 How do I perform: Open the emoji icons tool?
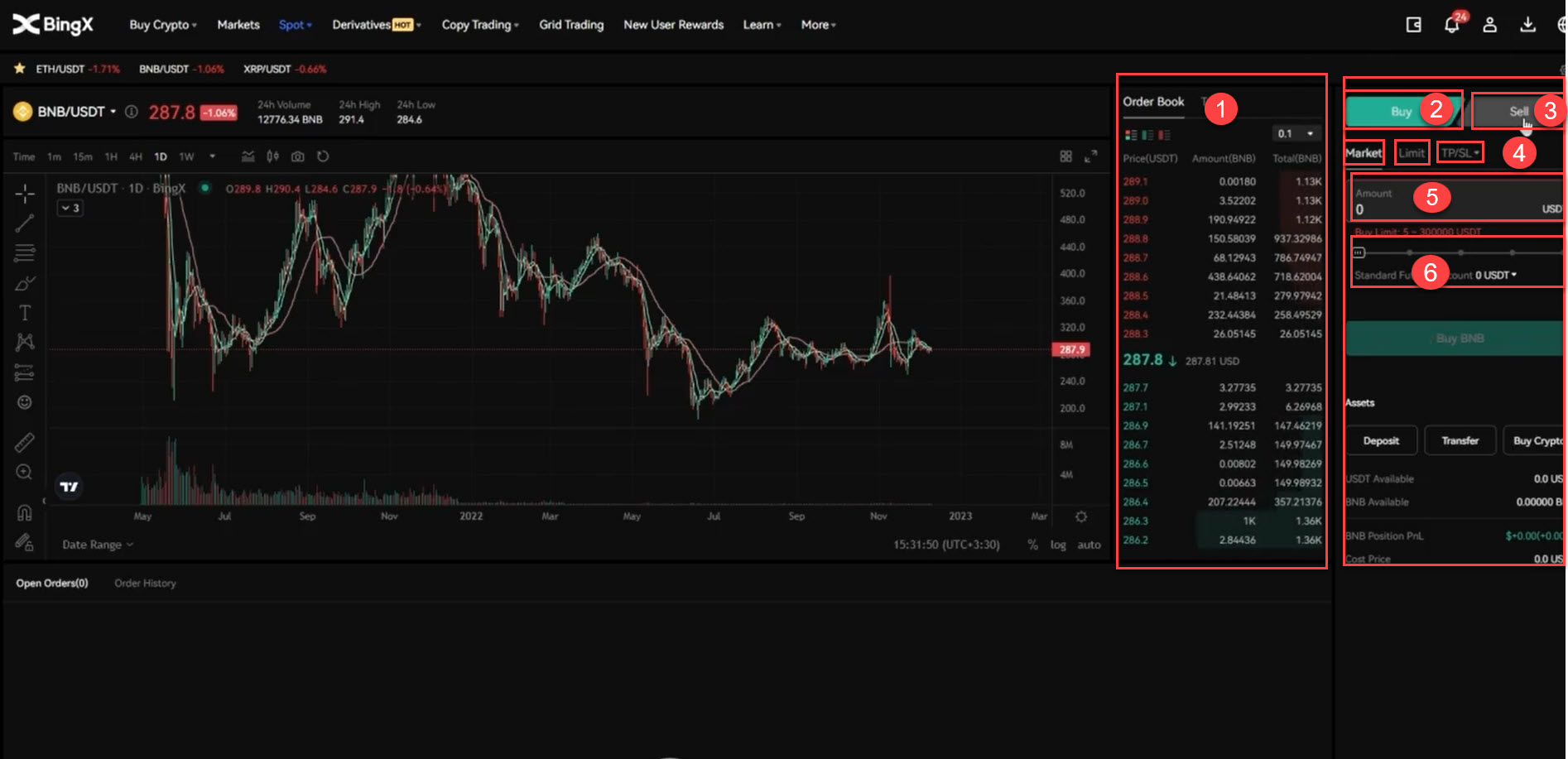(25, 402)
